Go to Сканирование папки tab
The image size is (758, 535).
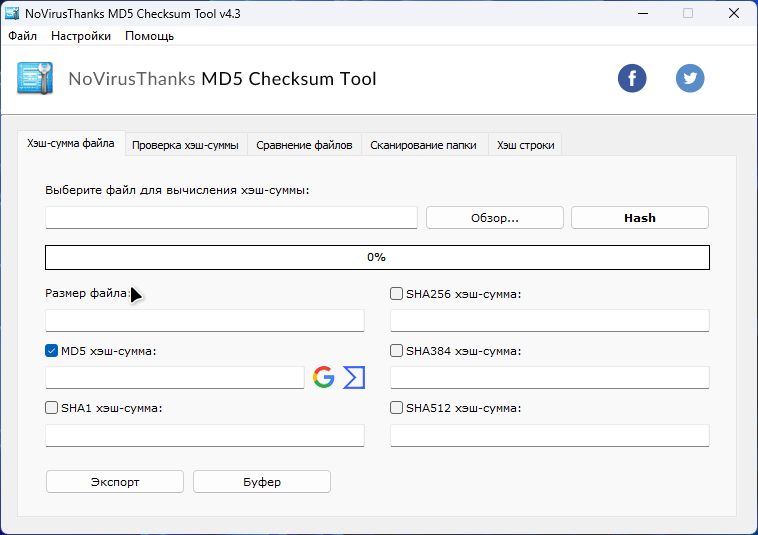click(423, 145)
